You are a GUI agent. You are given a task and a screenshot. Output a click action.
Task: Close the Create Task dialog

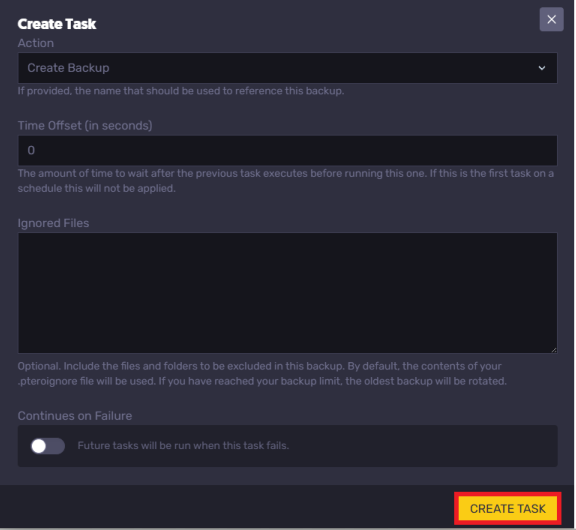551,19
